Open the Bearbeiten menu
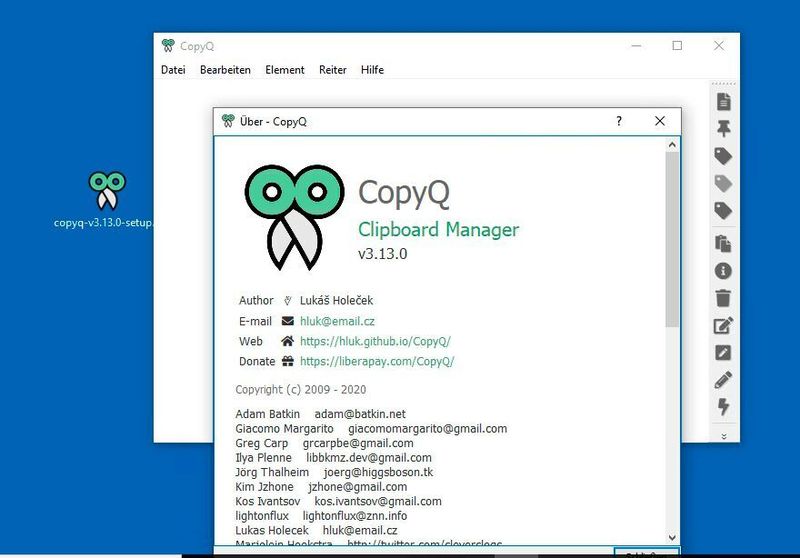 pos(225,70)
